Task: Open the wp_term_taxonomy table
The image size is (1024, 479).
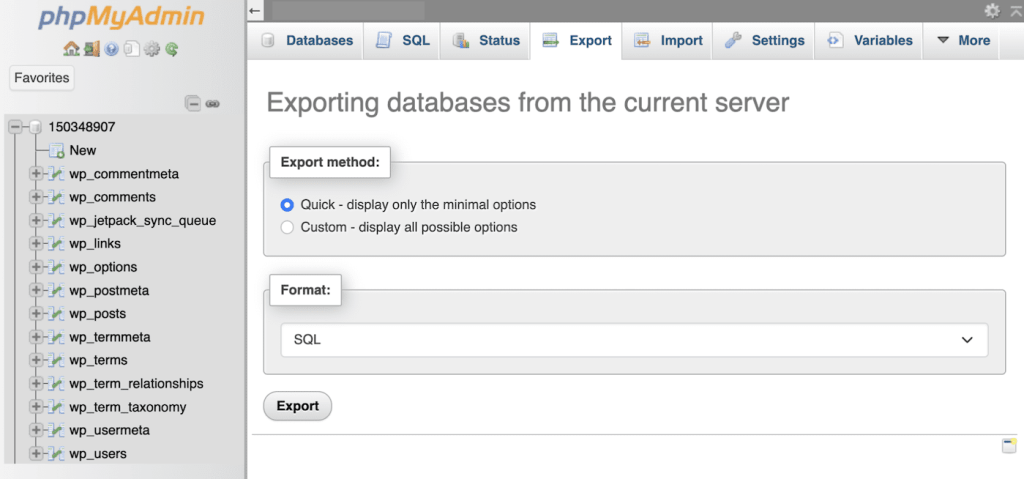Action: pos(128,407)
